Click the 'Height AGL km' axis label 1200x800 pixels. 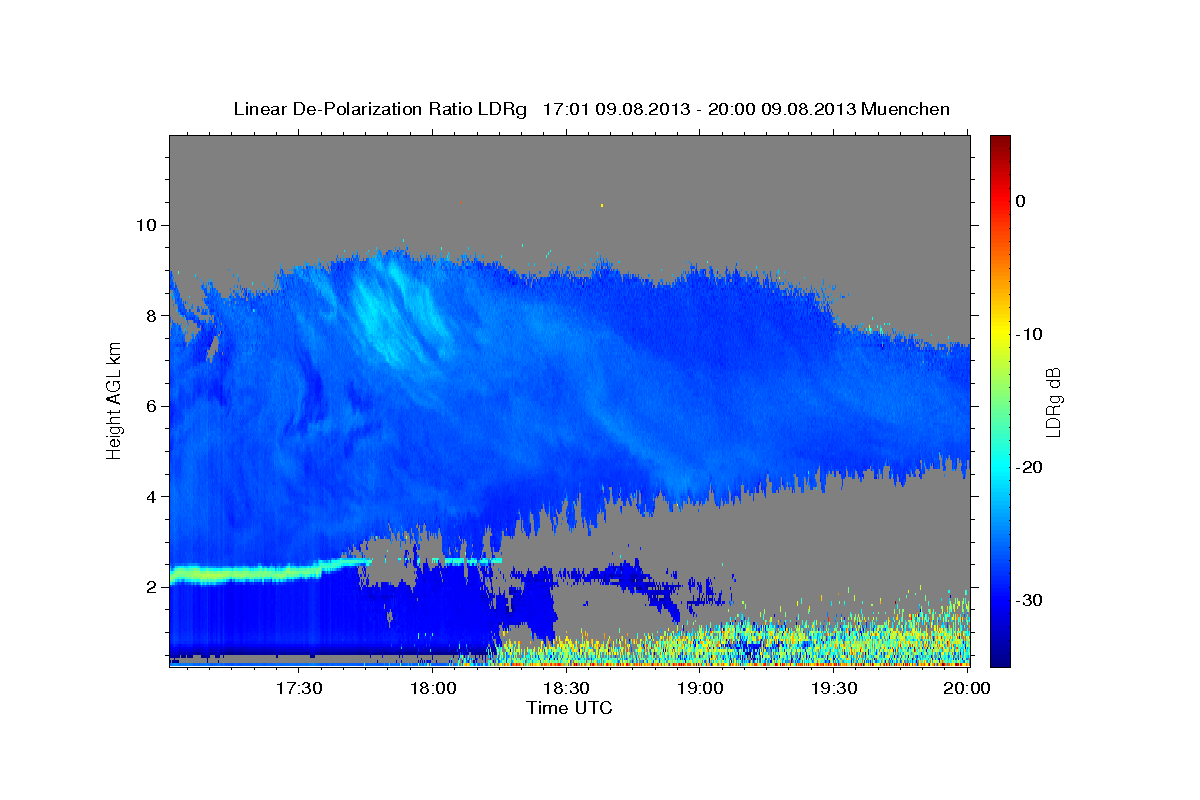tap(114, 400)
